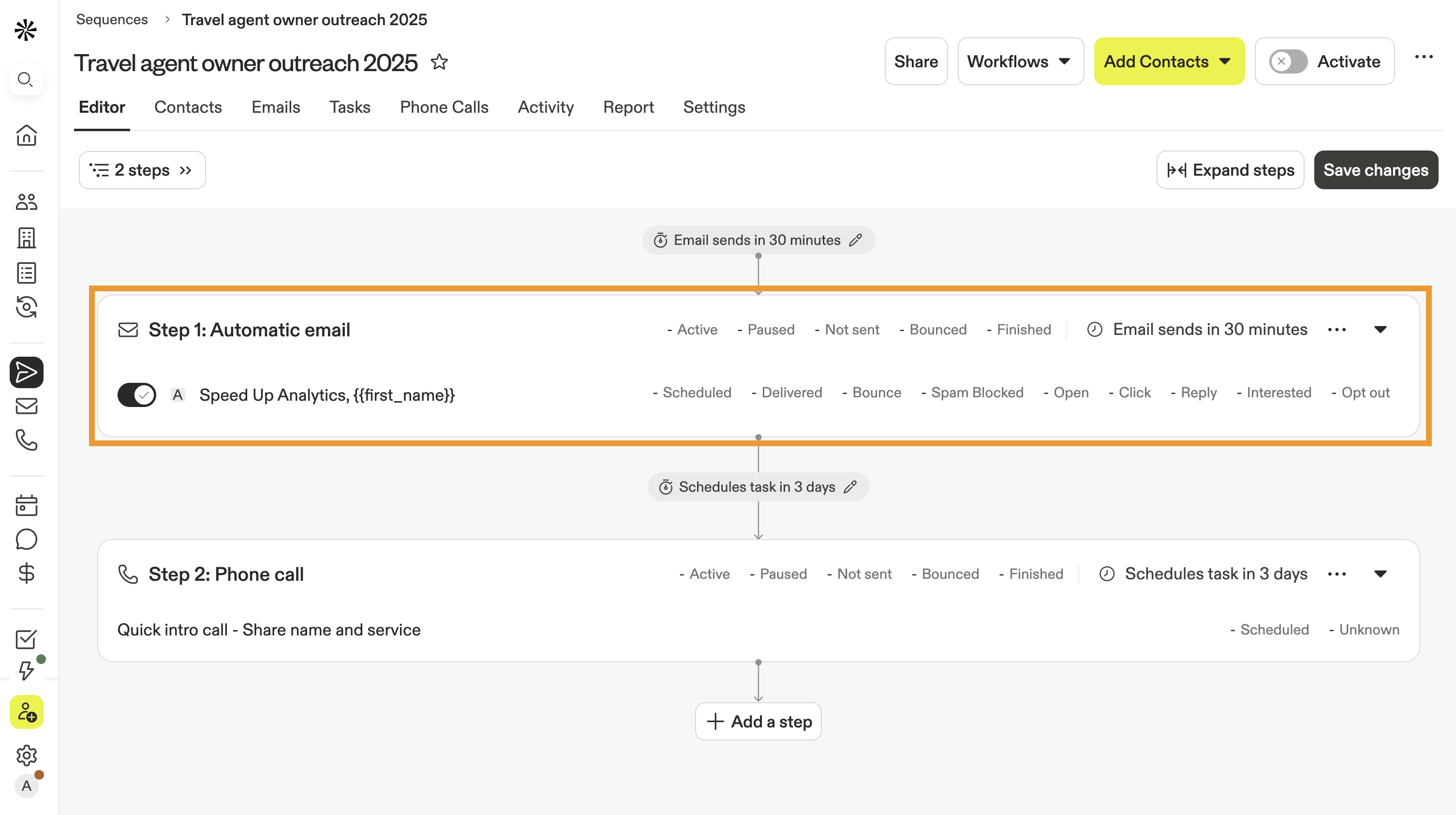Switch to the Report tab

(x=628, y=107)
